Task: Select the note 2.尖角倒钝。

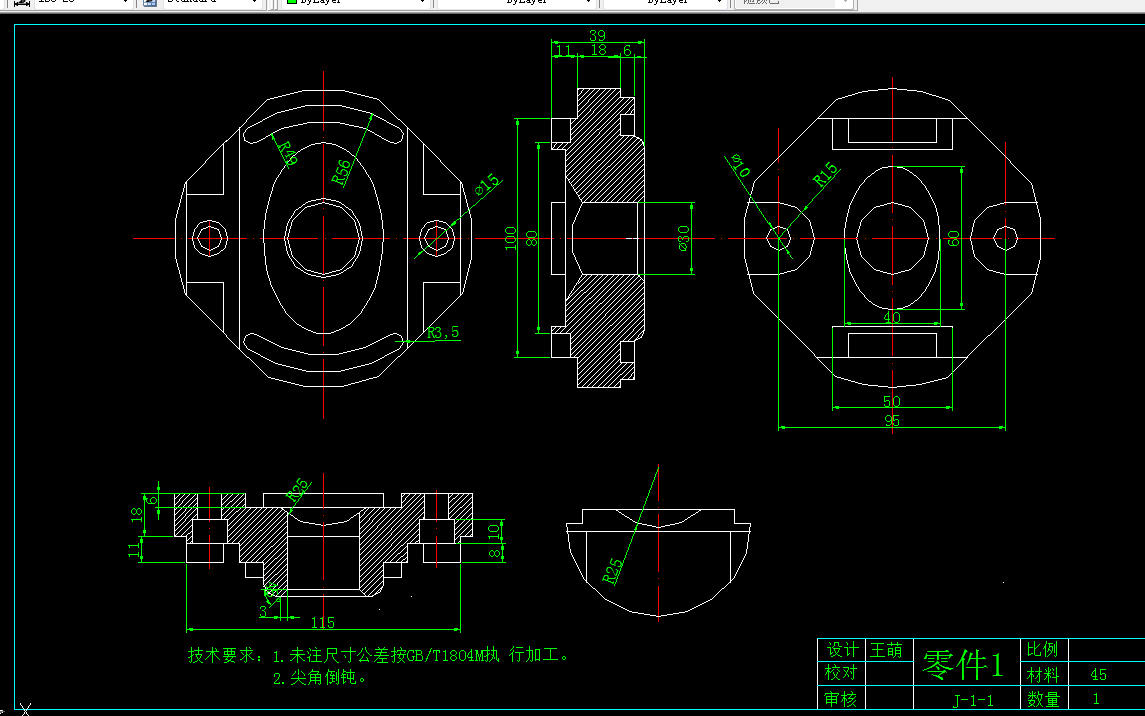Action: [x=320, y=678]
